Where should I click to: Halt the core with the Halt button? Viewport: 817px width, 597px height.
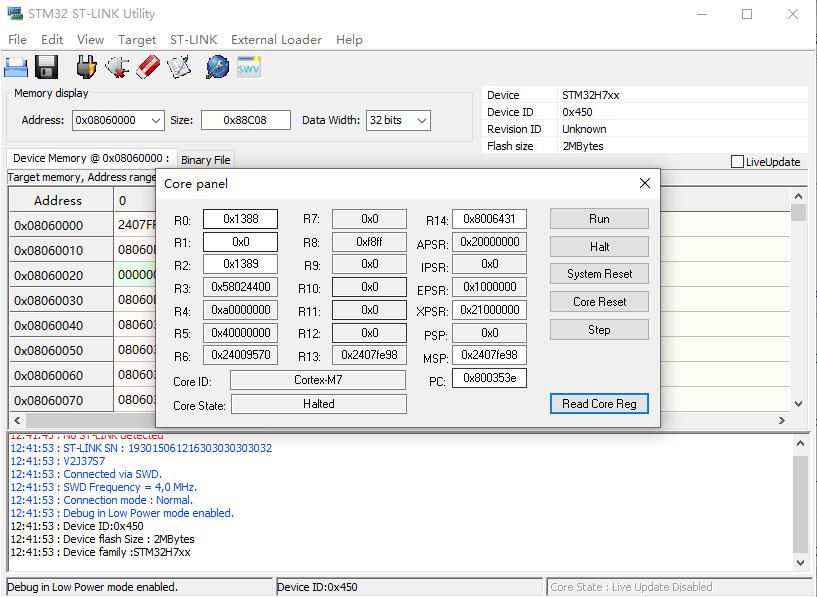[x=599, y=246]
